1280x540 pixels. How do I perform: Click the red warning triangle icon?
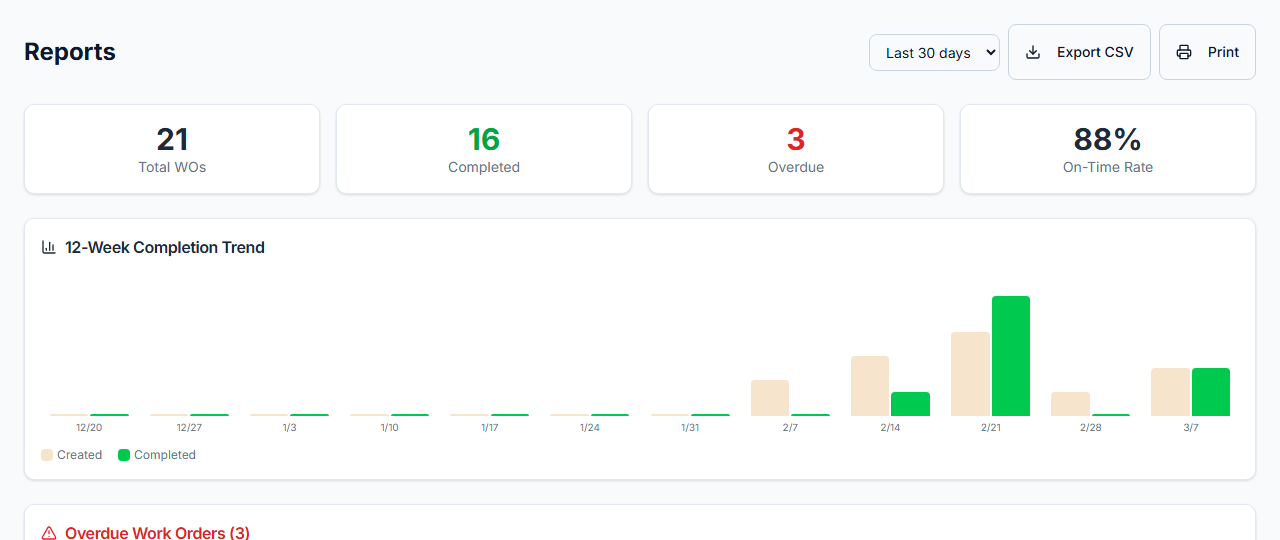tap(49, 533)
